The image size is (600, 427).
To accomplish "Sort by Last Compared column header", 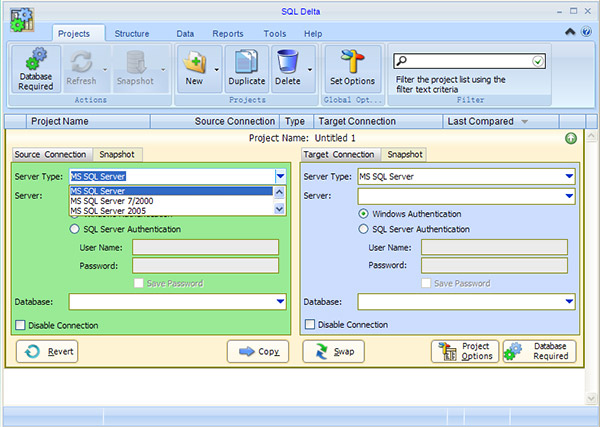I will point(501,121).
